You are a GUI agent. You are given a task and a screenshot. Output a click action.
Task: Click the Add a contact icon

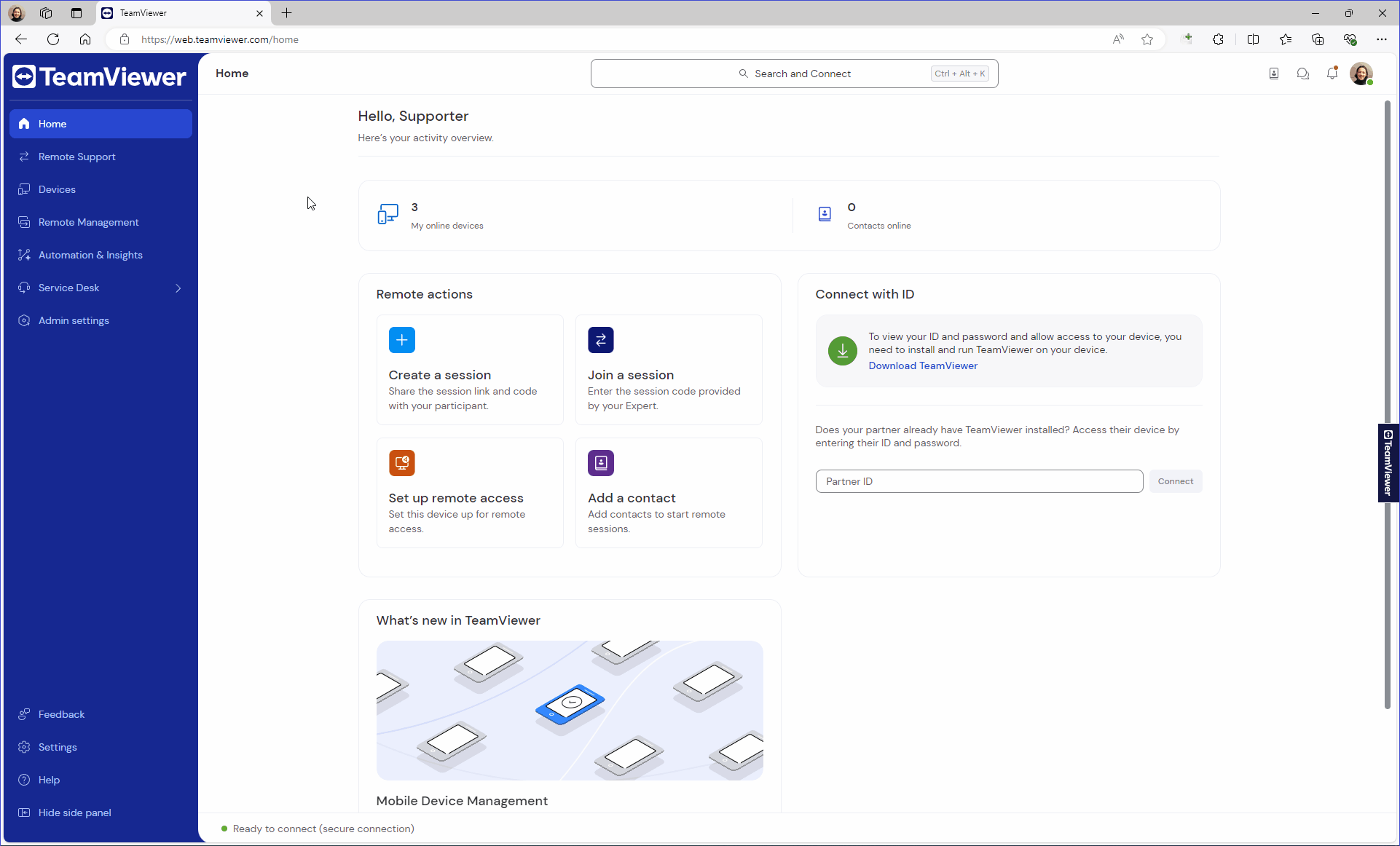coord(601,463)
